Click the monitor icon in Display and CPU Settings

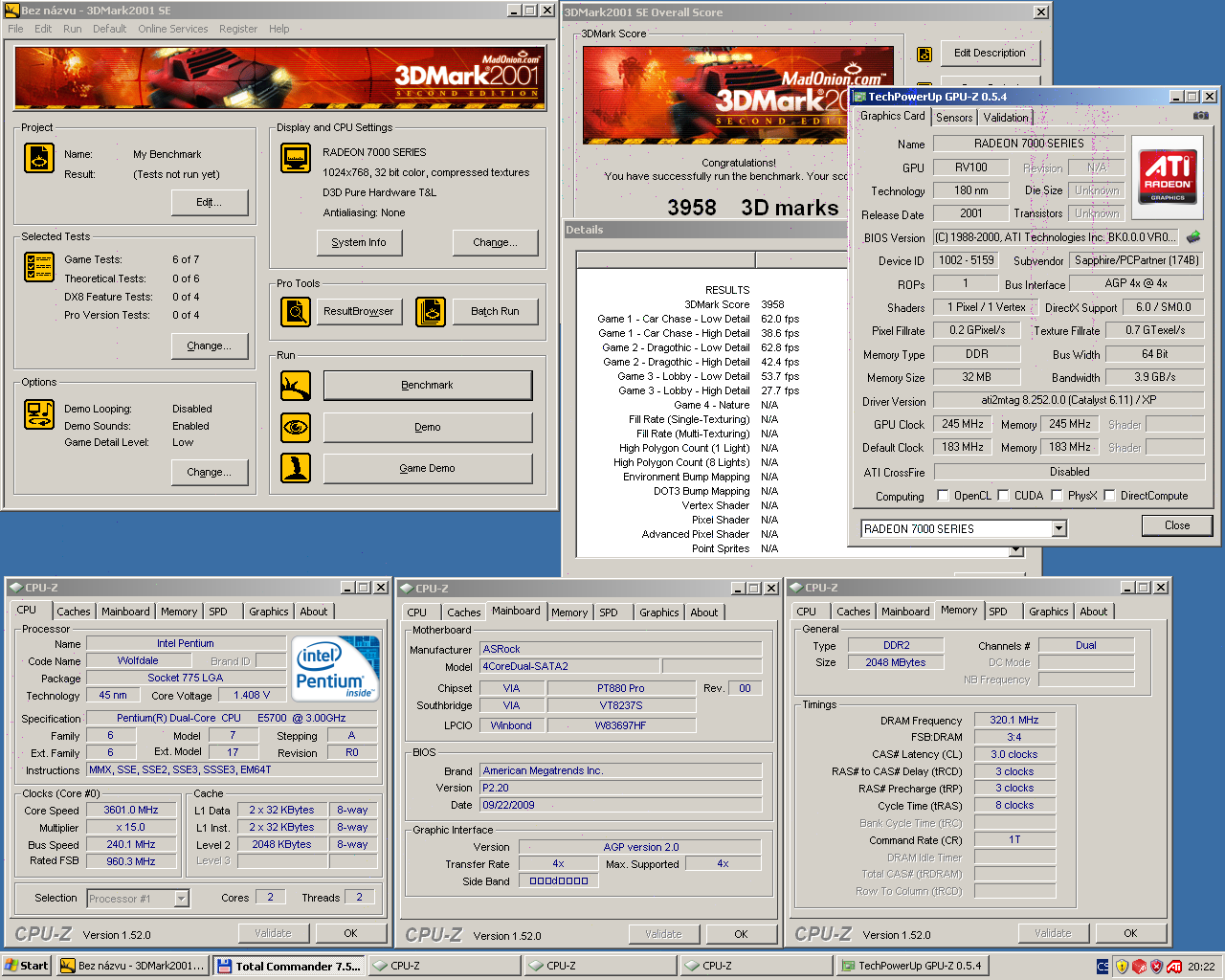point(296,158)
